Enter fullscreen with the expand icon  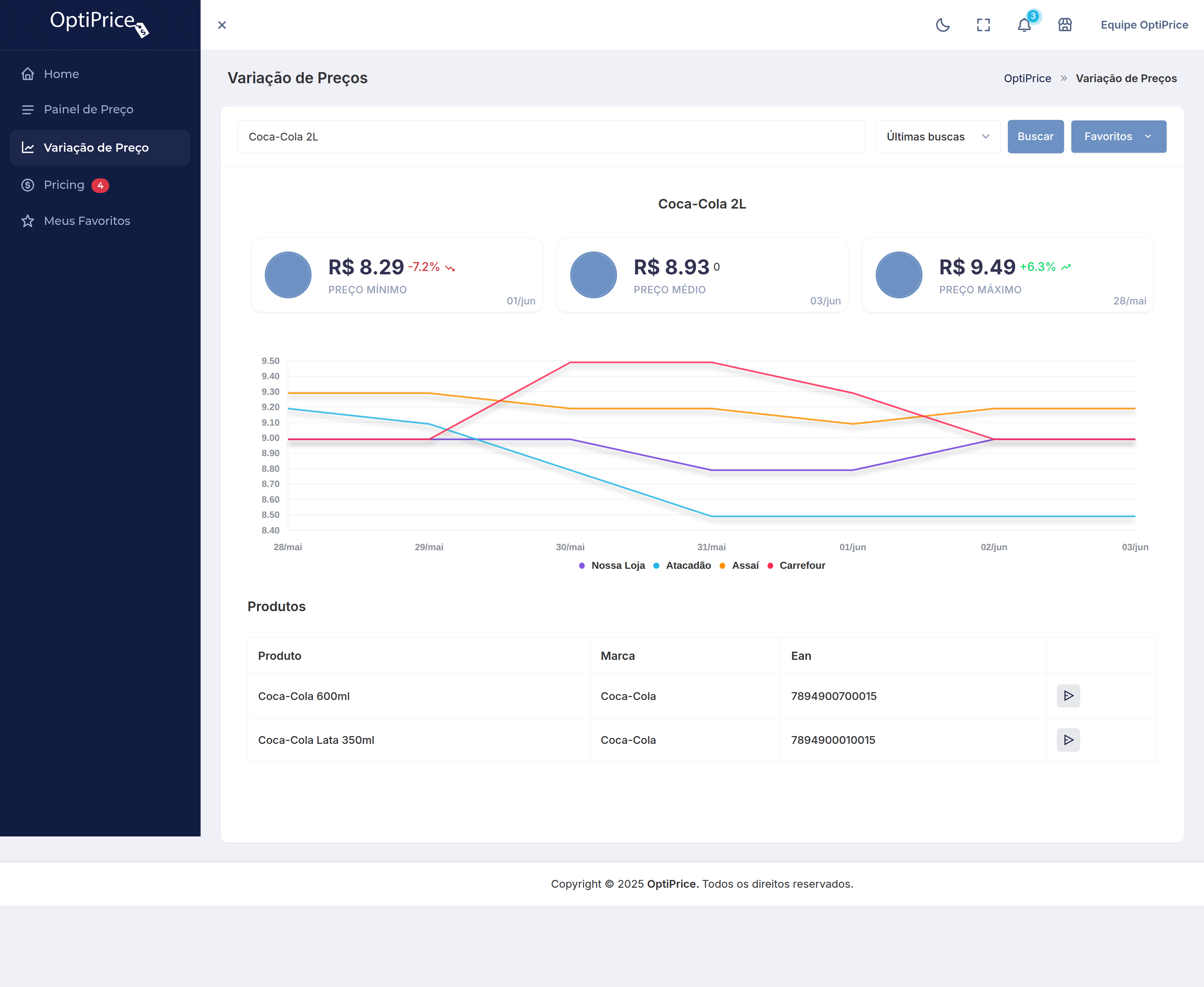tap(984, 25)
